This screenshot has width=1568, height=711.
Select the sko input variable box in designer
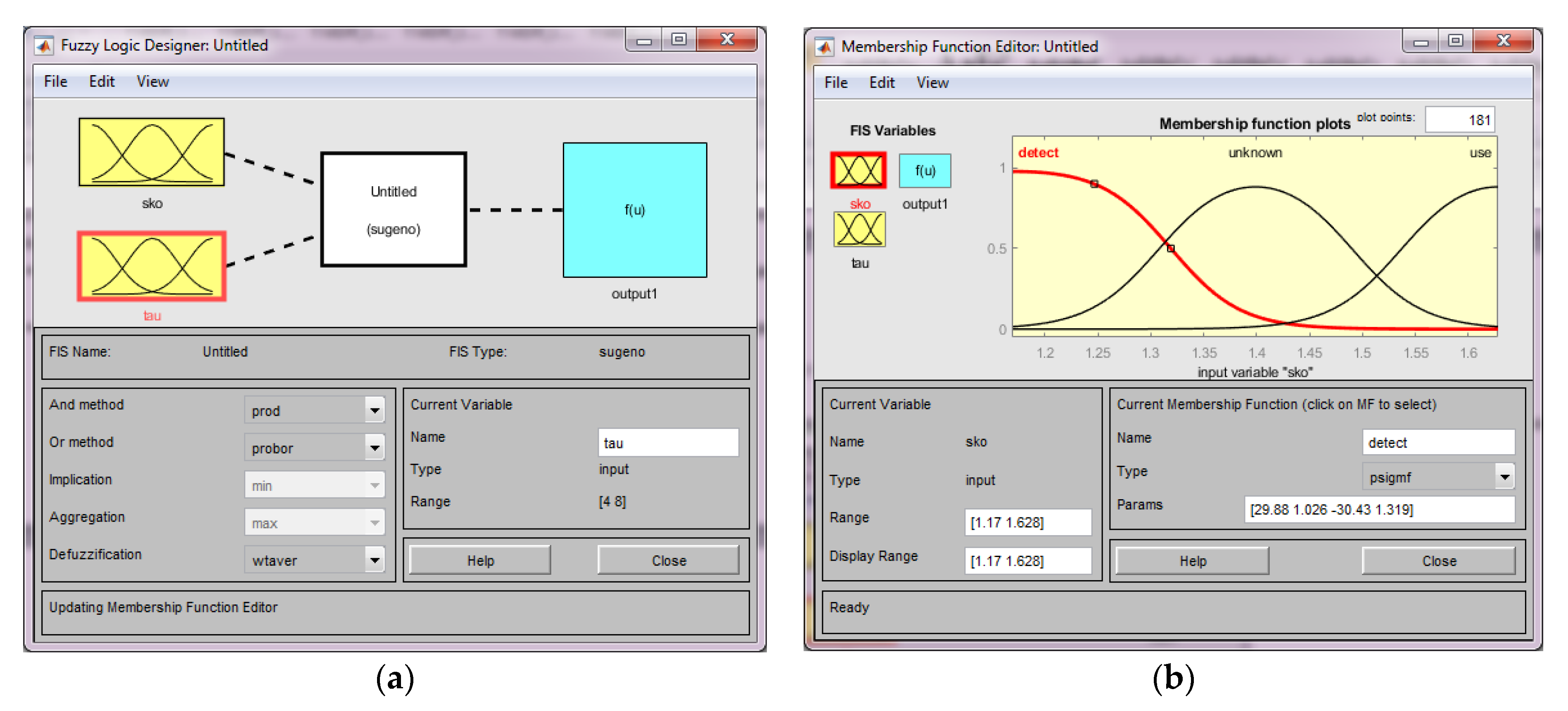151,152
